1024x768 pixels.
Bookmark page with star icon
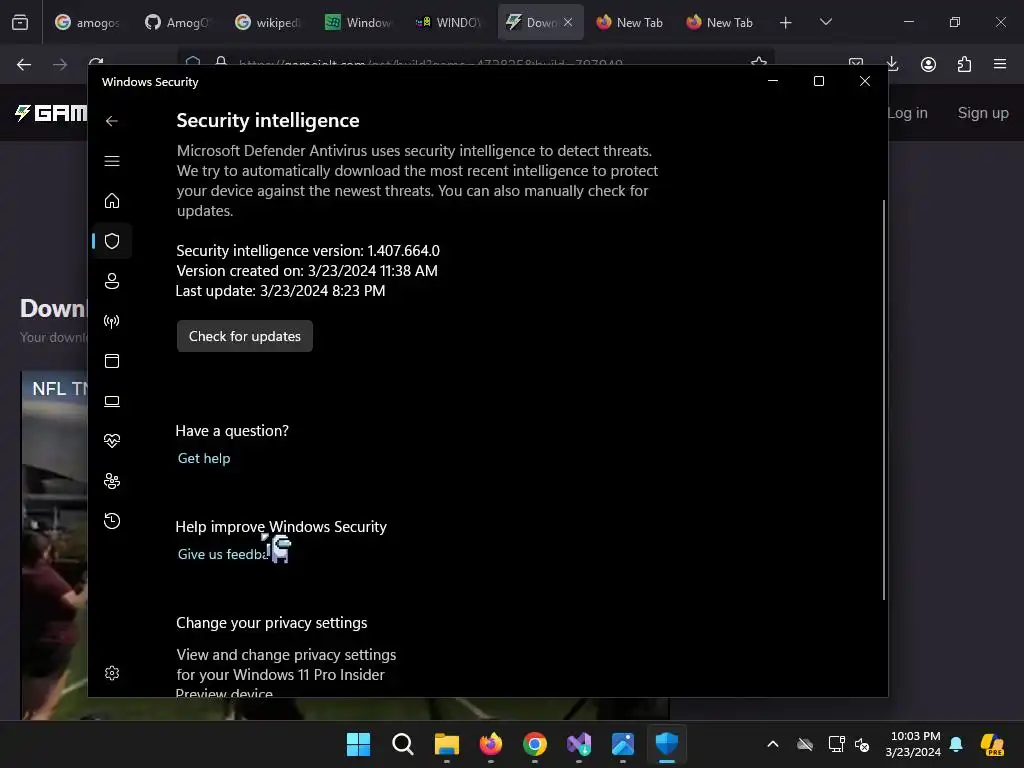pos(759,61)
